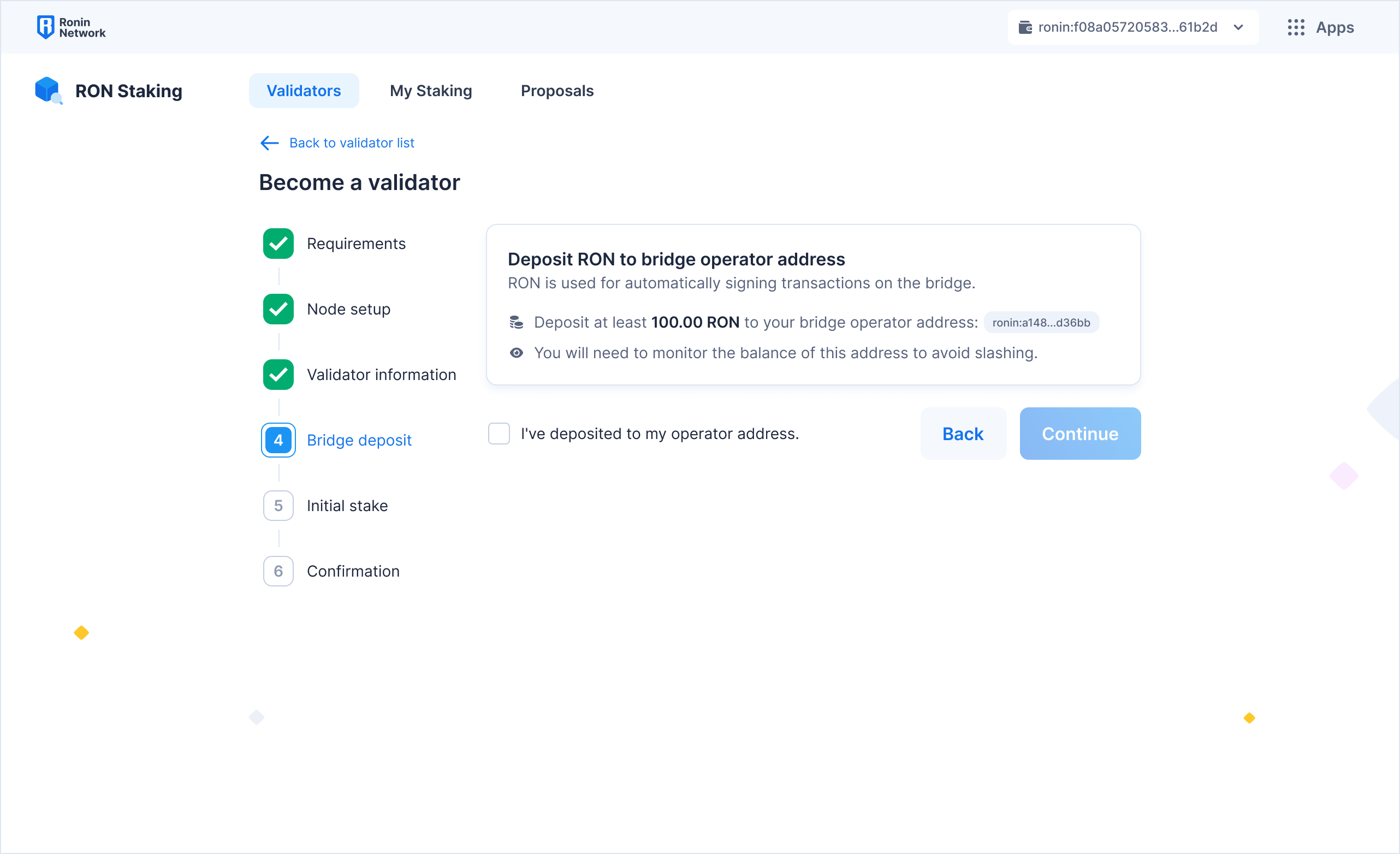Switch to the Validators tab
This screenshot has height=854, width=1400.
click(304, 91)
